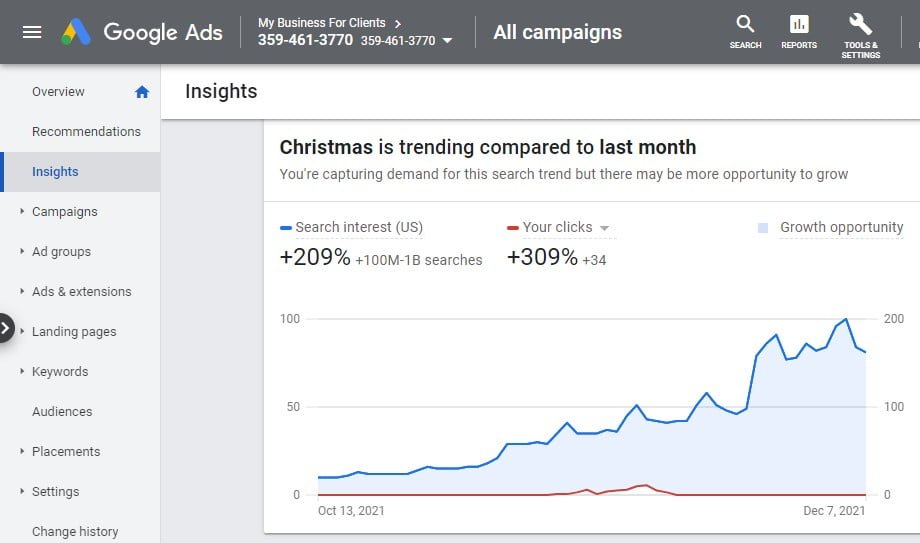Go to Recommendations in sidebar
The height and width of the screenshot is (543, 920).
[86, 131]
